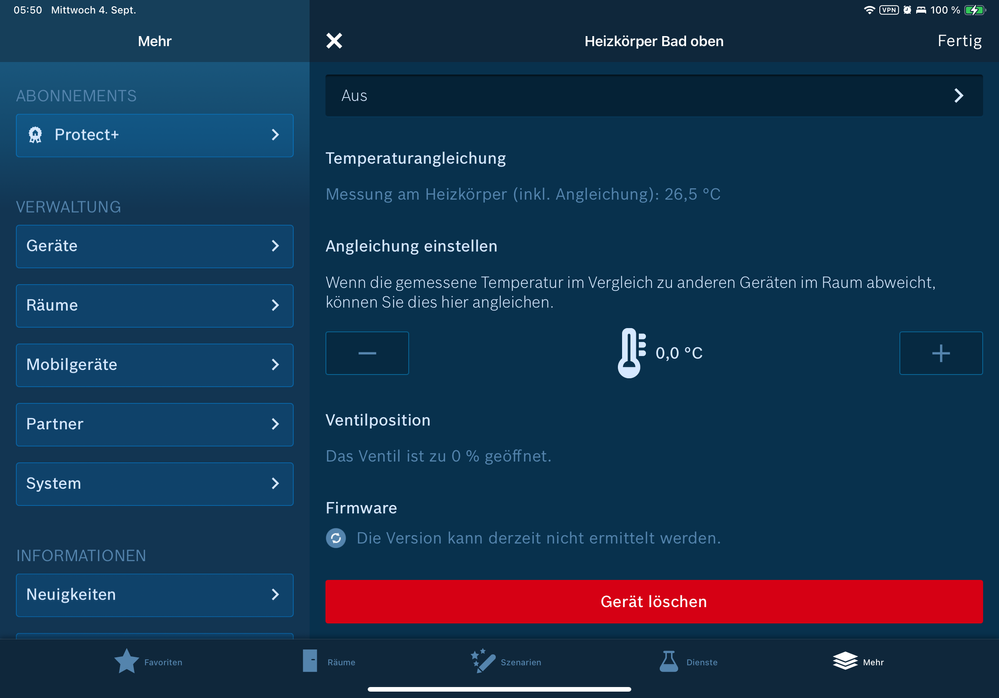Screen dimensions: 999x698
Task: Tap Fertig to finish editing
Action: tap(959, 41)
